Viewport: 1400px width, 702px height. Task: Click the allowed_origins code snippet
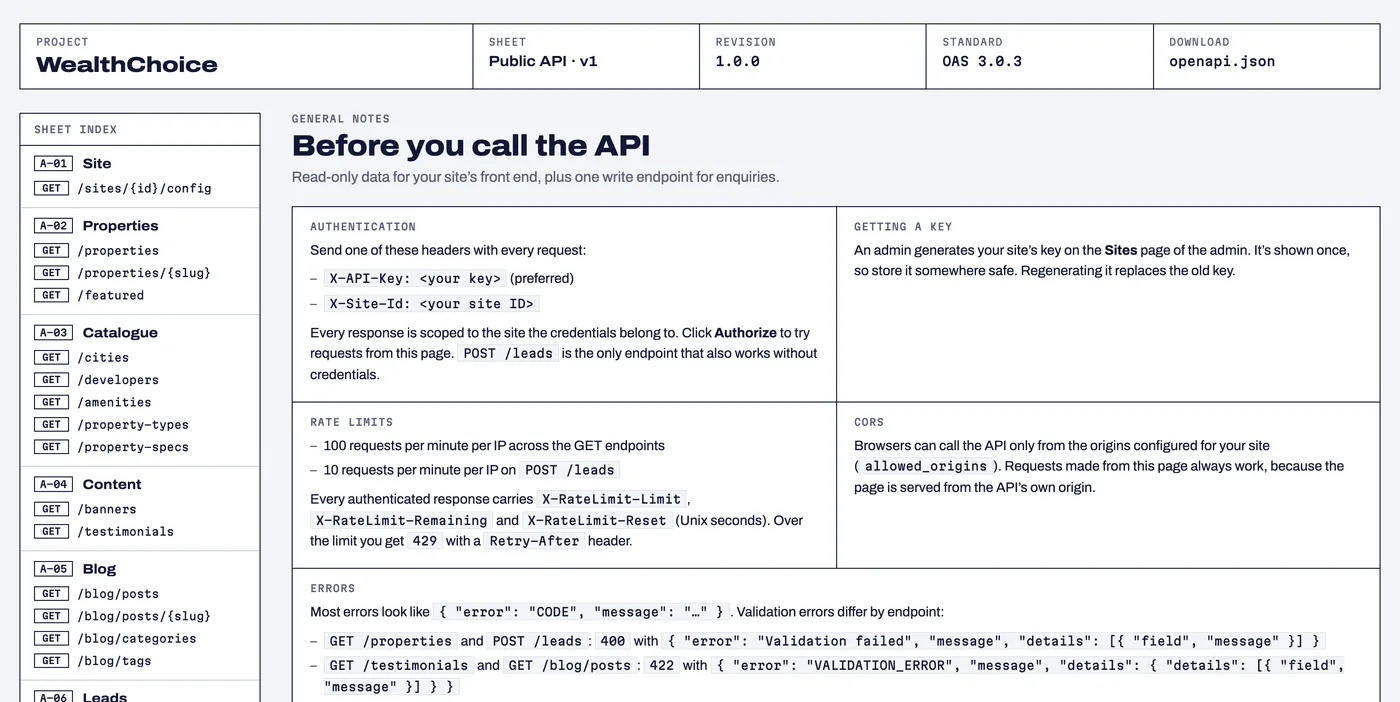click(x=926, y=466)
